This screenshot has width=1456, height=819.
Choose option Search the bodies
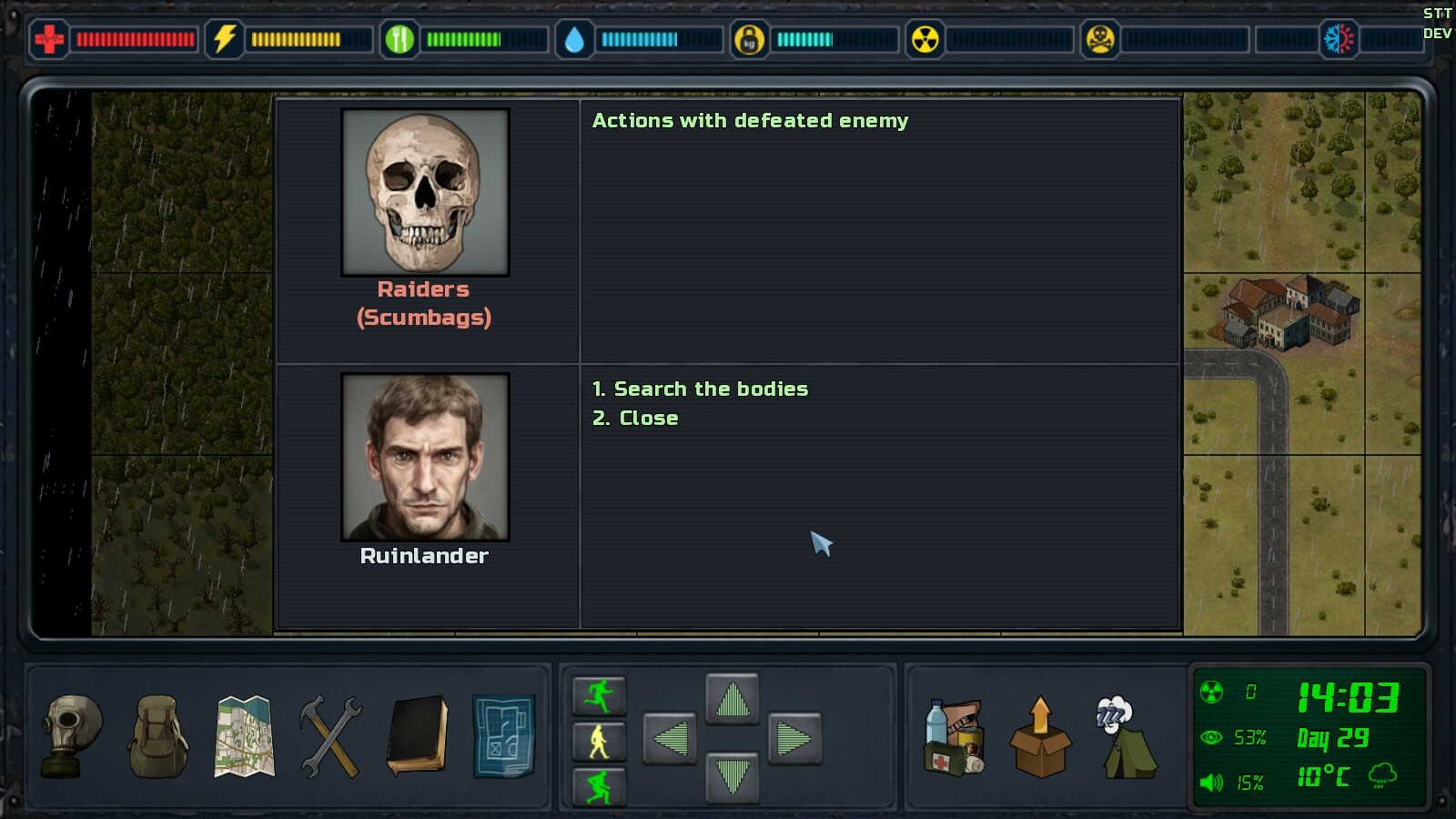(x=700, y=389)
